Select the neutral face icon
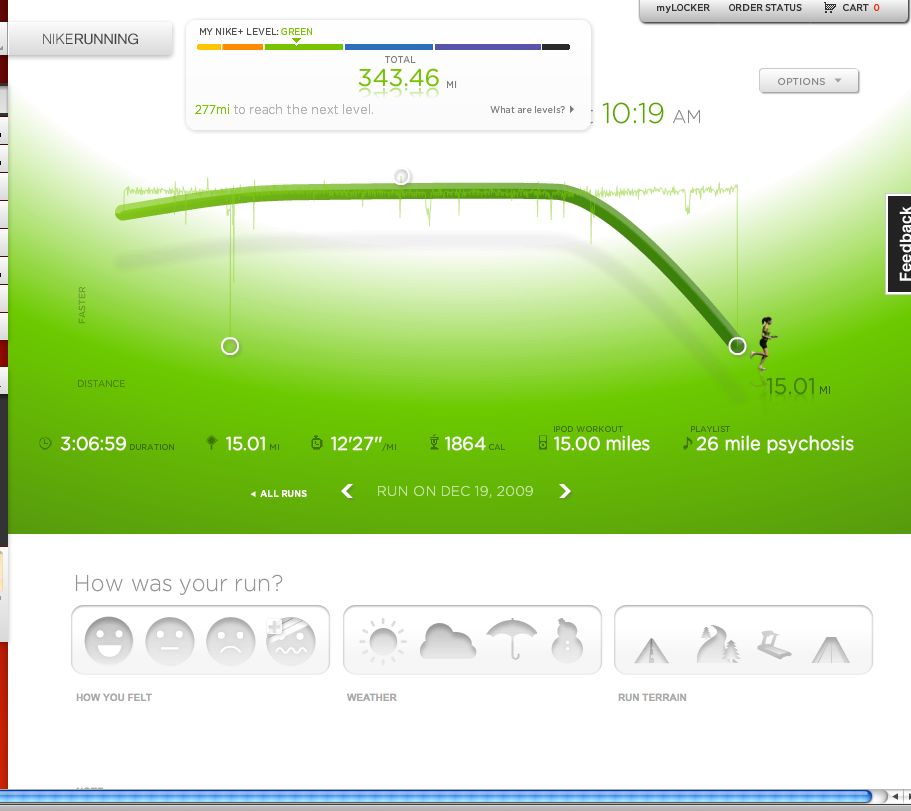The height and width of the screenshot is (811, 911). 170,641
